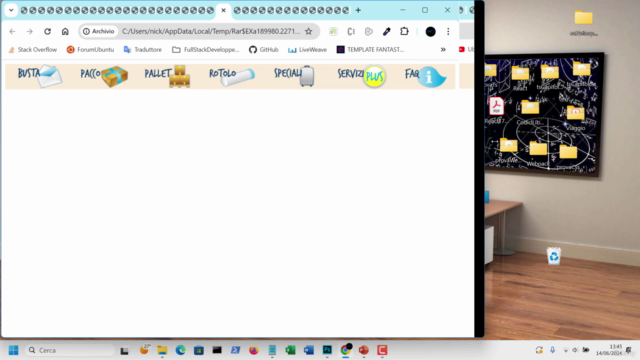
Task: Select the PALLET menu item
Action: coord(167,76)
